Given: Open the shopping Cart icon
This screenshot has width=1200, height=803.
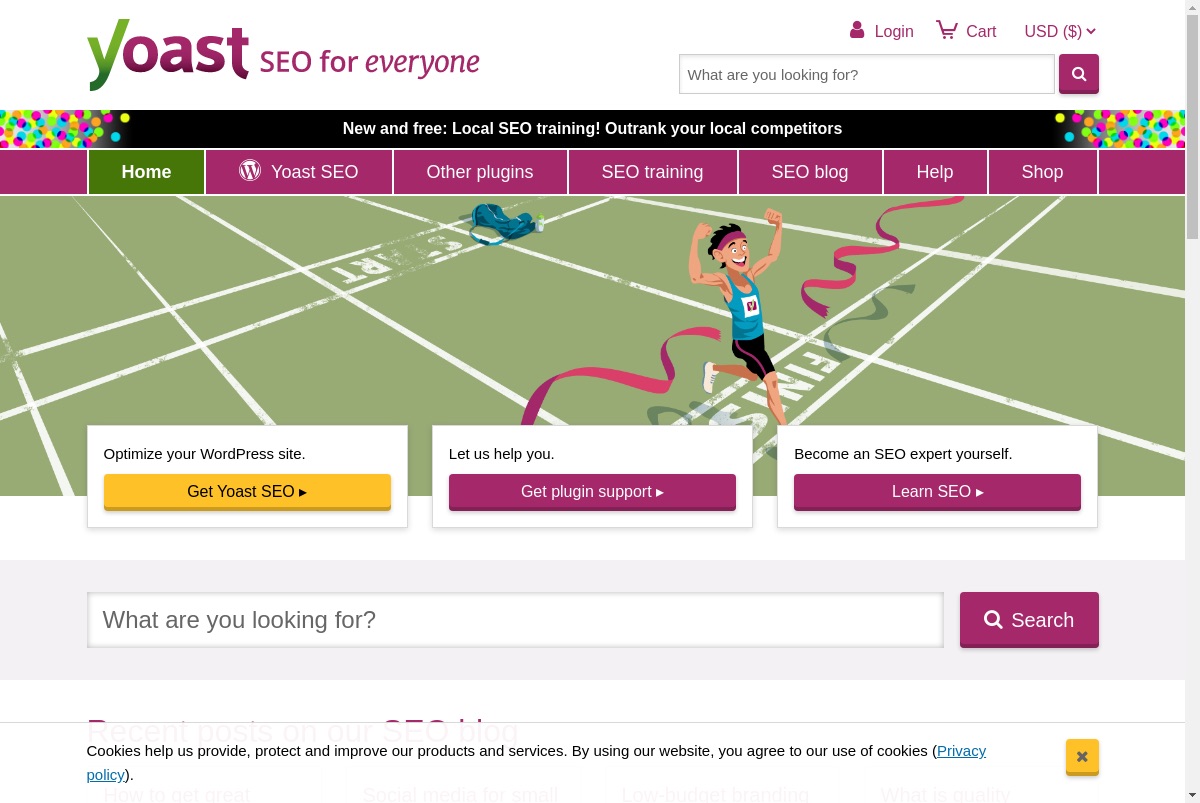Looking at the screenshot, I should [x=946, y=30].
